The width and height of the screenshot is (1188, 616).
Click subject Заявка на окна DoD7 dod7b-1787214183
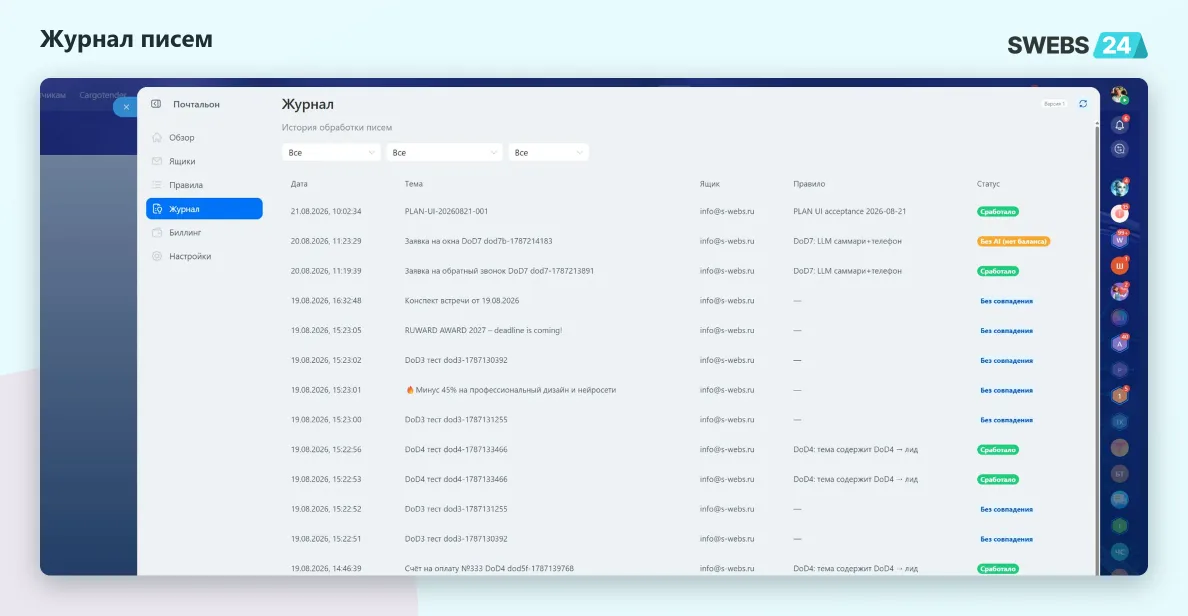point(478,241)
